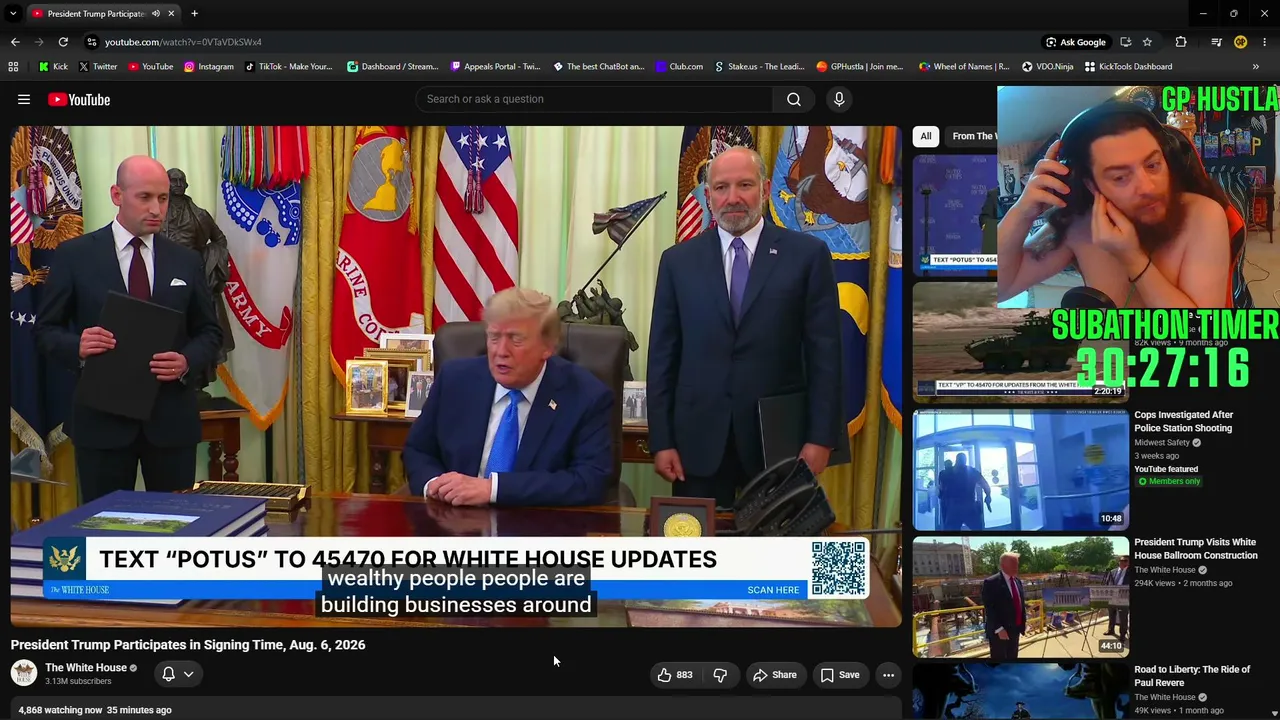Click the main video player

pyautogui.click(x=456, y=377)
